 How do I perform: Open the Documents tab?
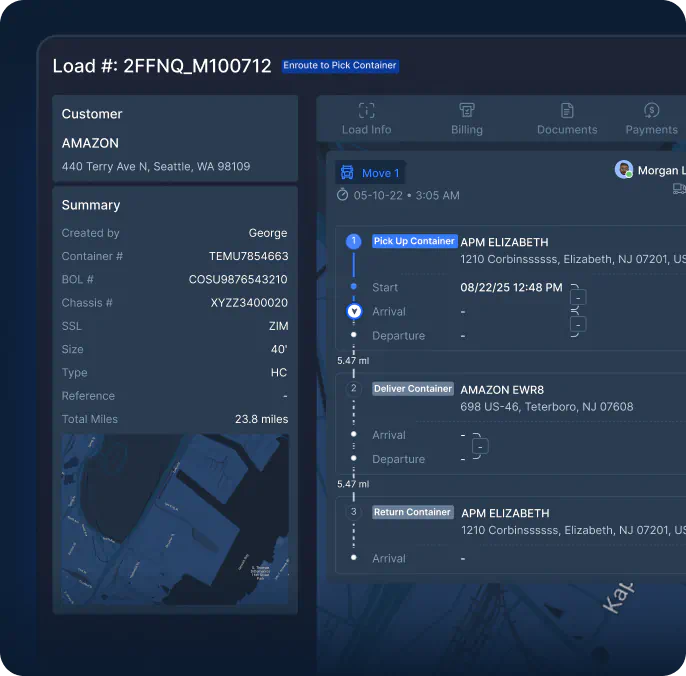tap(567, 119)
